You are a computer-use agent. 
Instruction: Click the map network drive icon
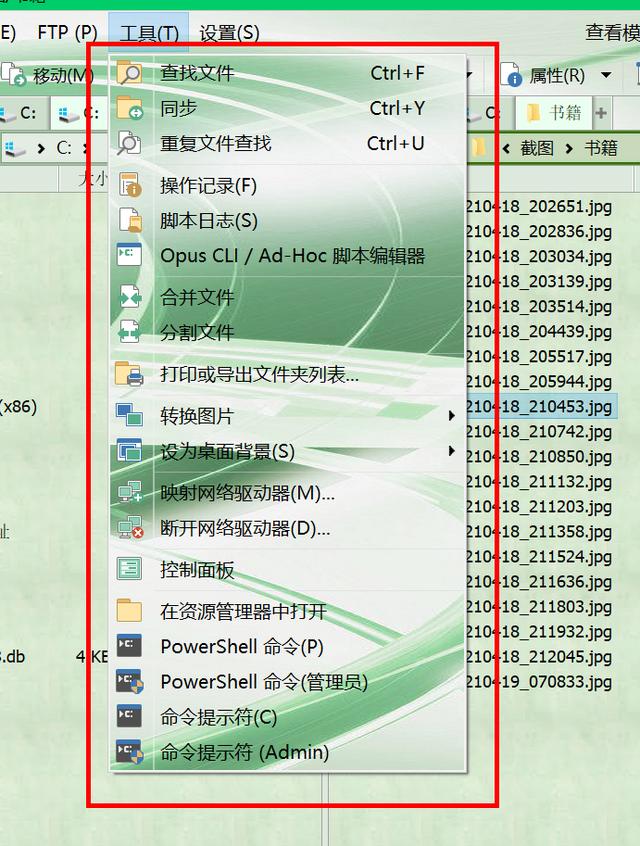pyautogui.click(x=129, y=493)
